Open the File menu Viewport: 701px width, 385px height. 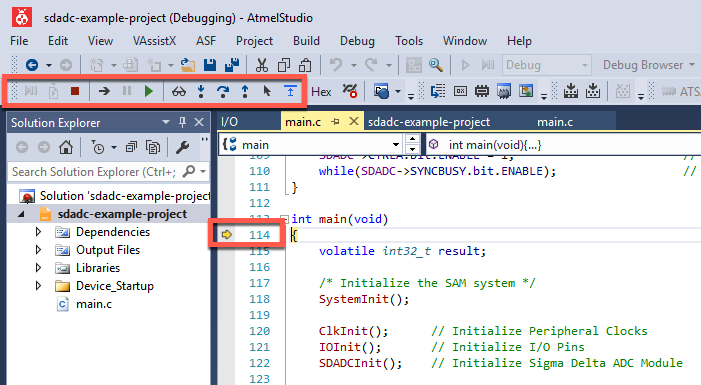pos(19,41)
